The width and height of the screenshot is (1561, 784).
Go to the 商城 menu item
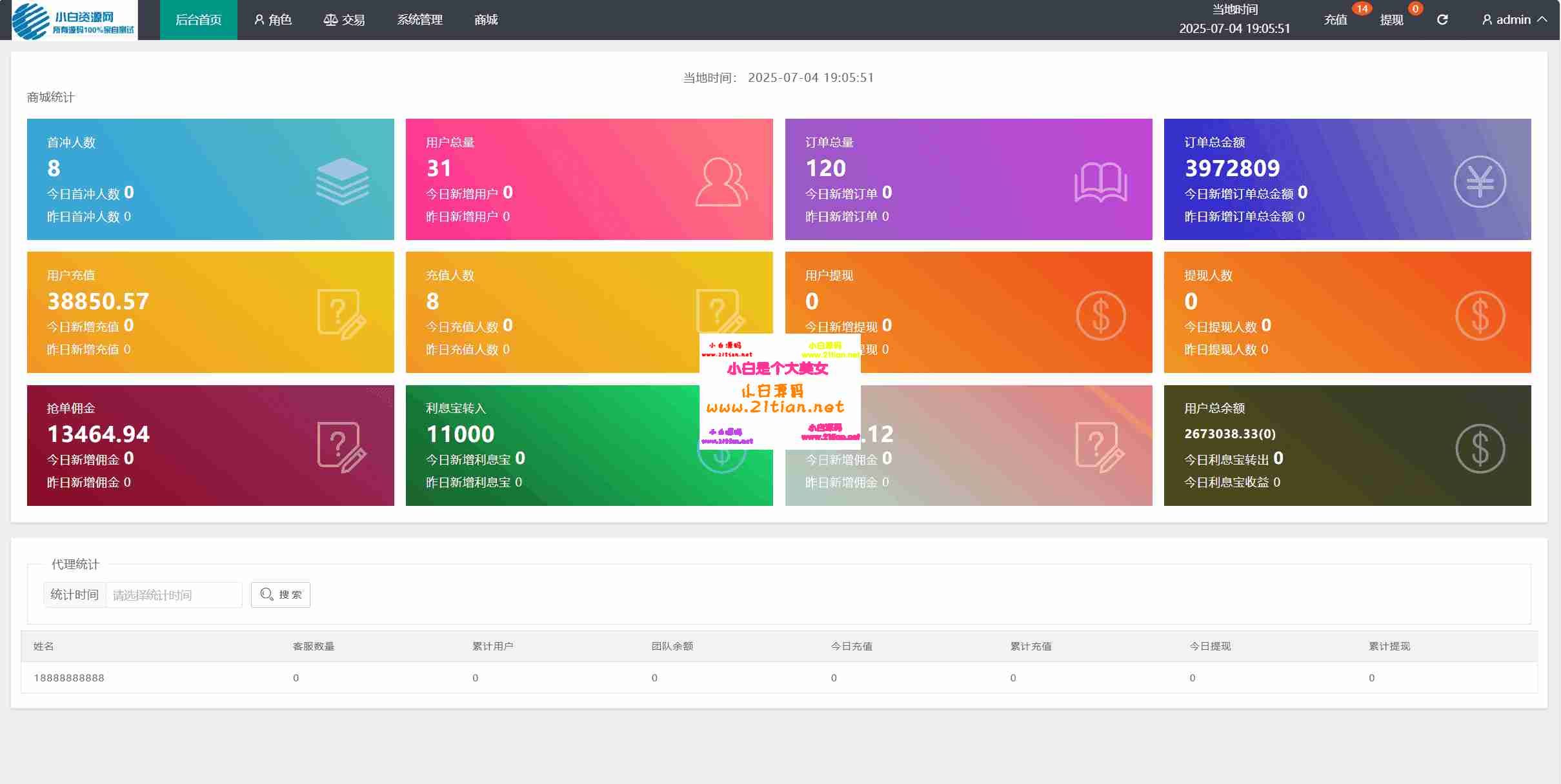click(486, 20)
